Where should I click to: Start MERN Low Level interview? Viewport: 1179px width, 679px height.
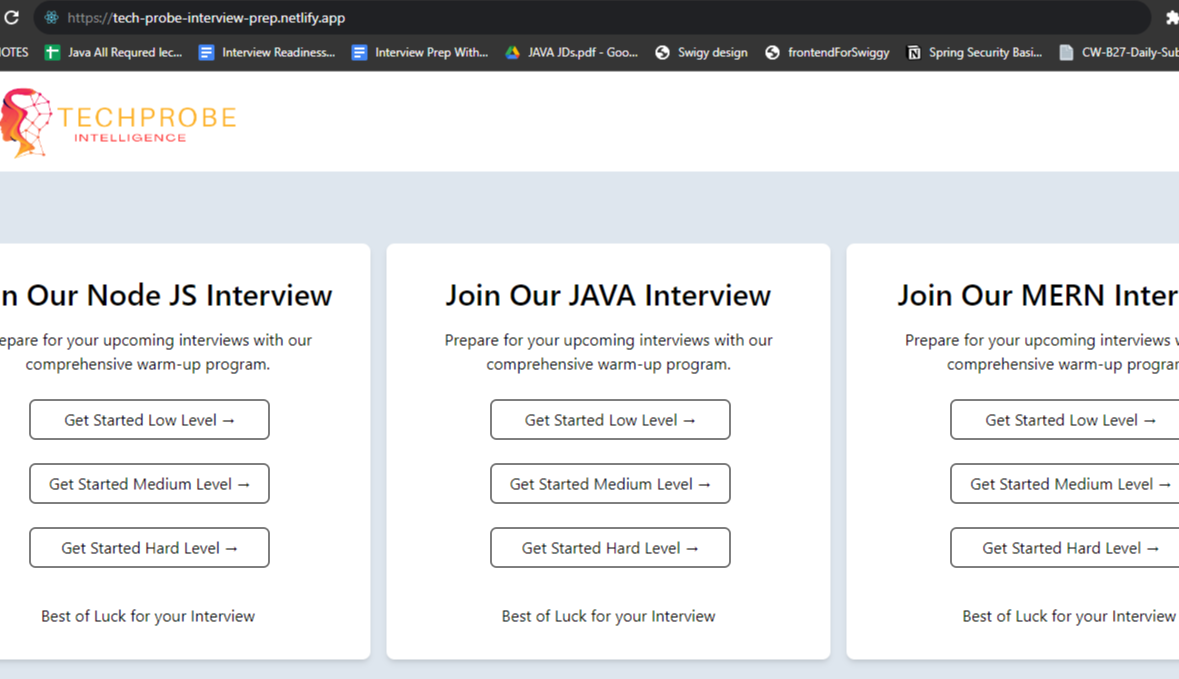(x=1065, y=420)
